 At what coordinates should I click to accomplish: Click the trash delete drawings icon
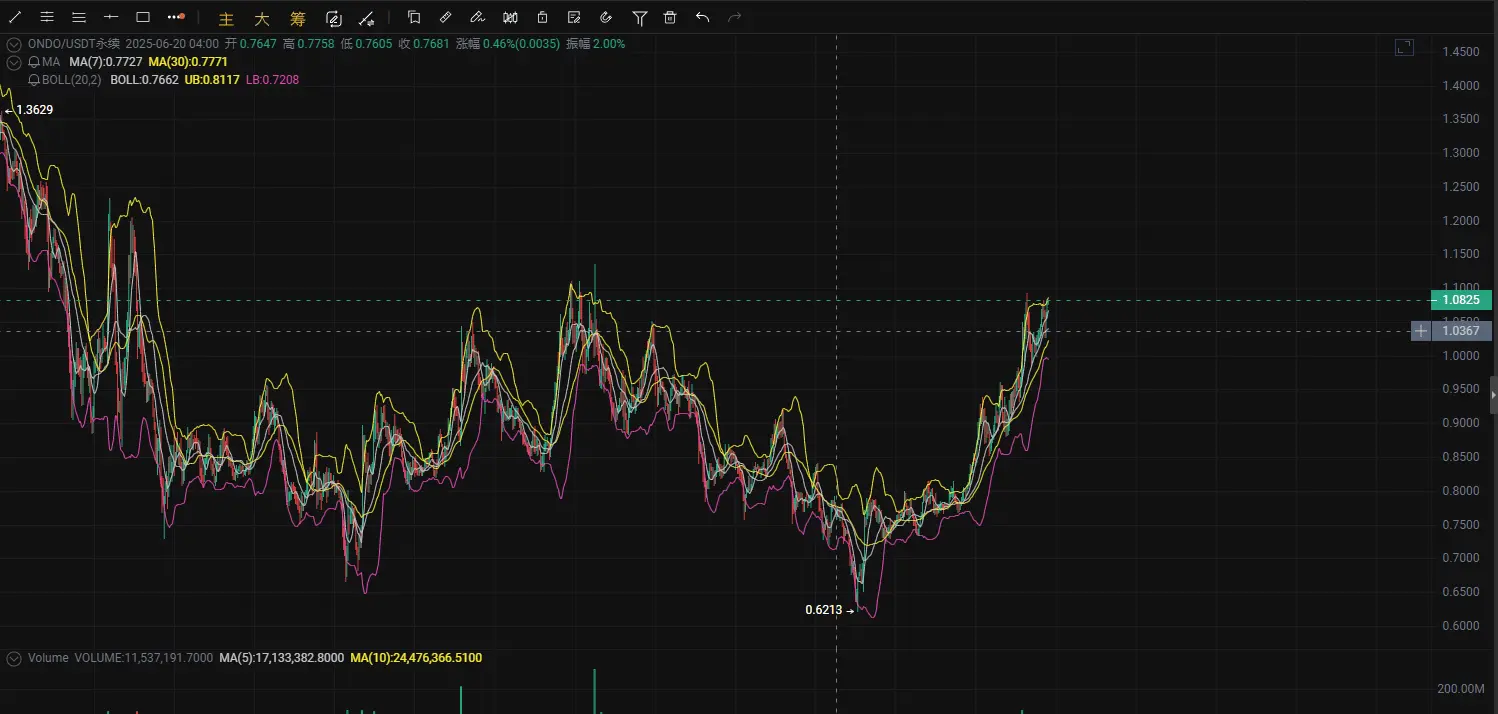tap(671, 17)
